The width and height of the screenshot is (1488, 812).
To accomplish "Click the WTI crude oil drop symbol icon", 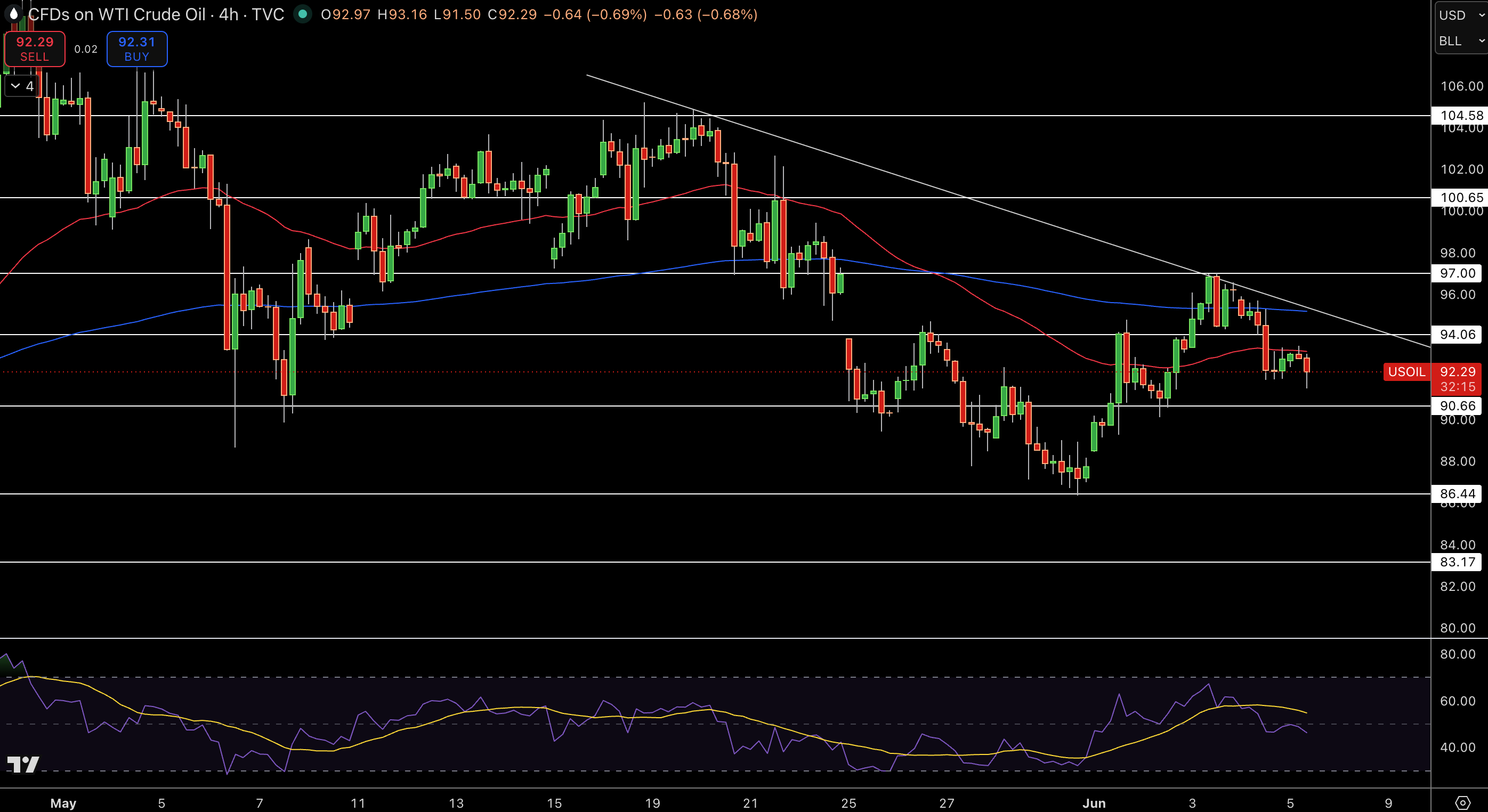I will pyautogui.click(x=13, y=14).
